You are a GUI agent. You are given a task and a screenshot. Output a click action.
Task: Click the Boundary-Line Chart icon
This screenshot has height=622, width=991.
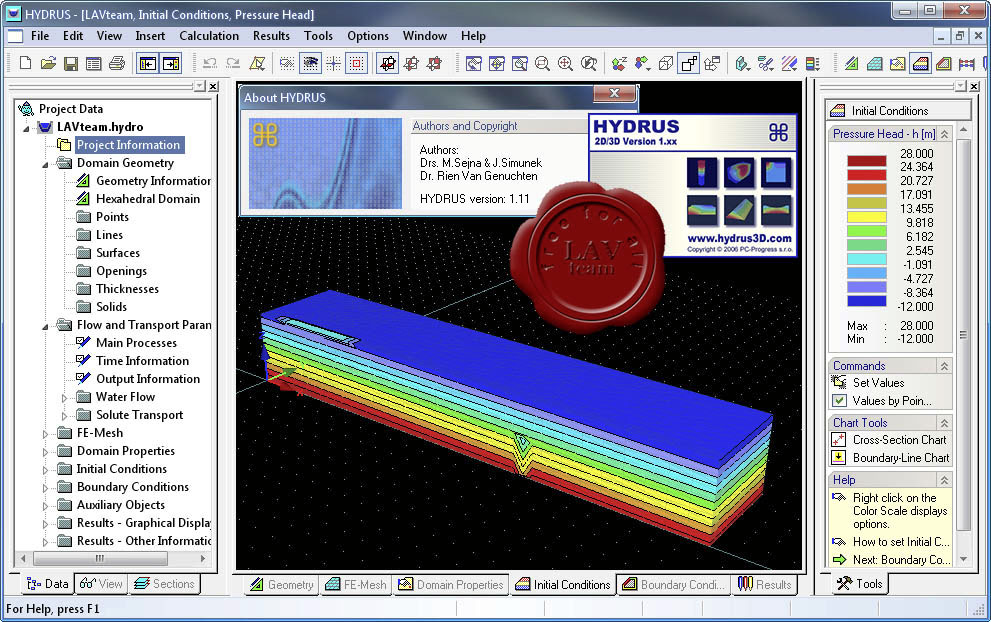(x=839, y=457)
